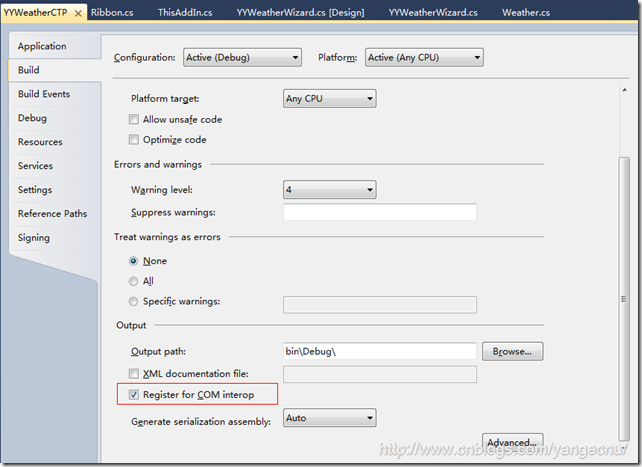The image size is (642, 467).
Task: Open the Signing page
Action: point(54,238)
